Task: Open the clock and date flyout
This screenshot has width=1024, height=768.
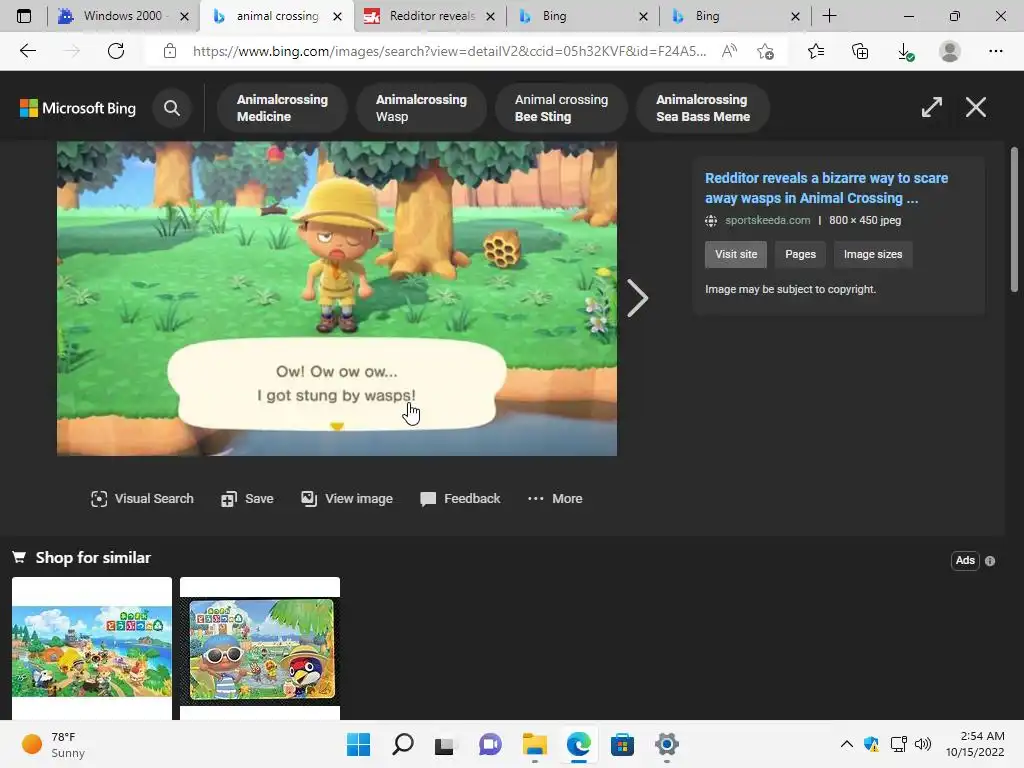Action: click(x=975, y=744)
